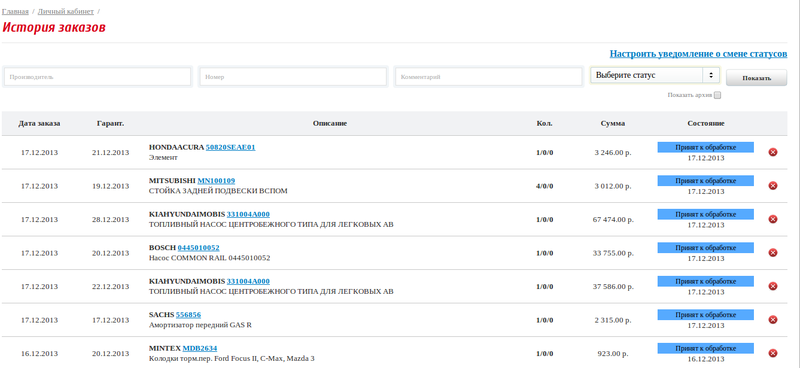800x368 pixels.
Task: Delete the HONDAACURA 50820SEAE01 order
Action: tap(772, 152)
